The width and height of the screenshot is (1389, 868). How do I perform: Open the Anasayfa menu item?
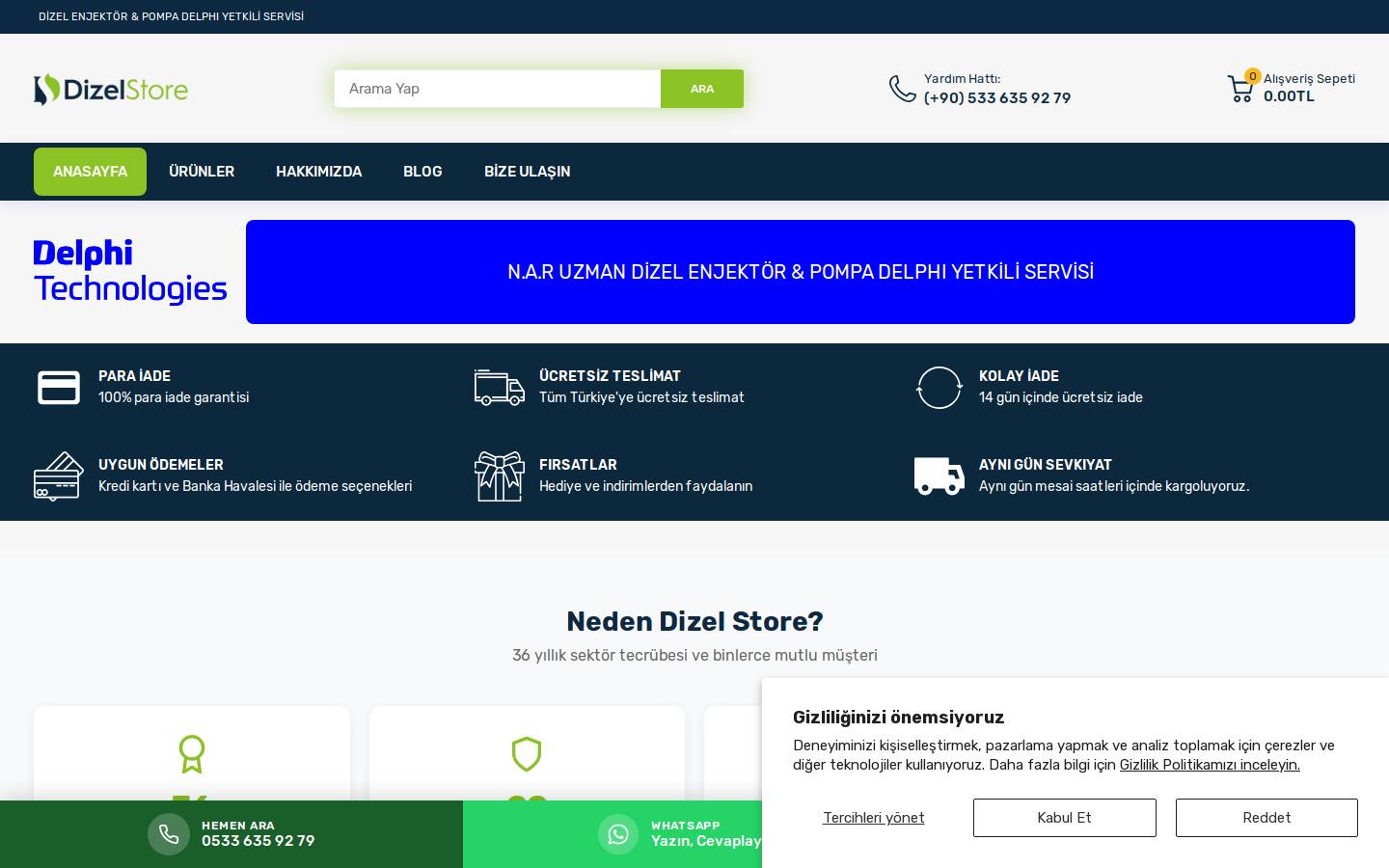coord(90,172)
